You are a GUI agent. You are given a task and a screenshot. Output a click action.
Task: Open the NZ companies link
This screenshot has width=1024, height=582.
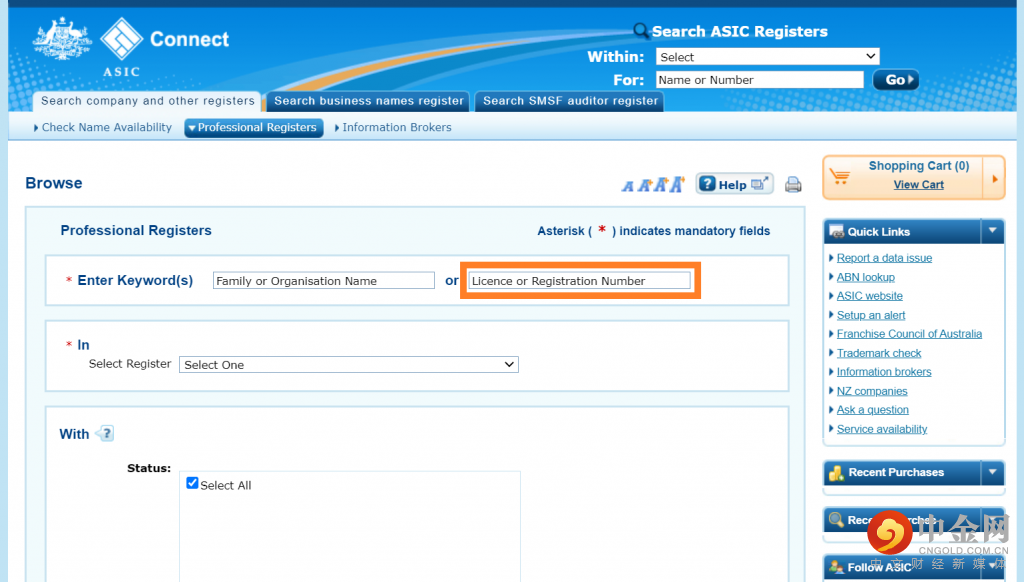pyautogui.click(x=872, y=391)
